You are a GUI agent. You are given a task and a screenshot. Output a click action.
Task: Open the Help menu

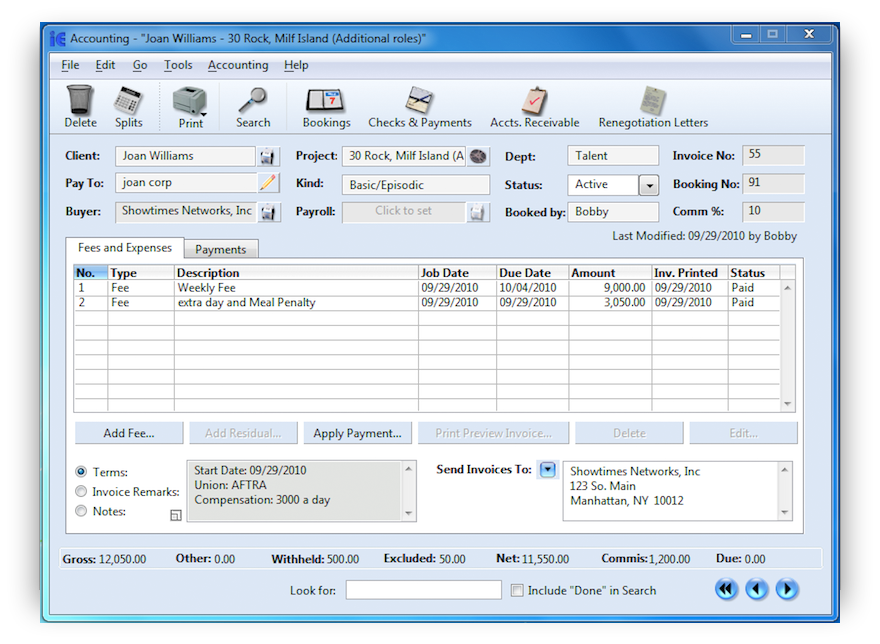(x=296, y=65)
